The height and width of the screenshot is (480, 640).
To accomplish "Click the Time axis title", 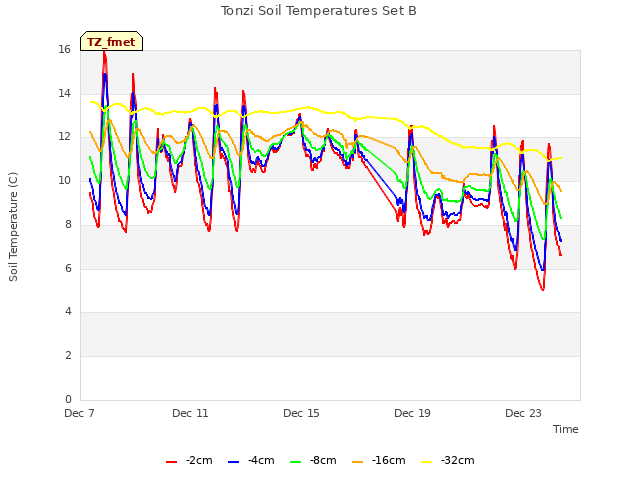I will tap(566, 429).
